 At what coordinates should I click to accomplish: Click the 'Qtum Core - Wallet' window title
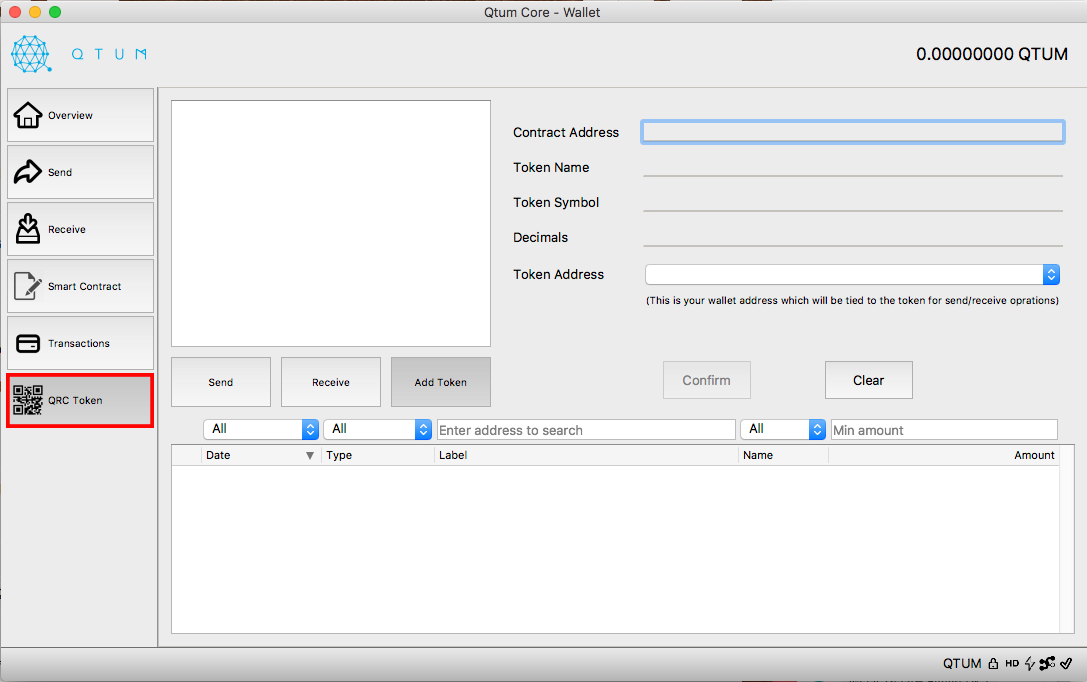coord(542,12)
